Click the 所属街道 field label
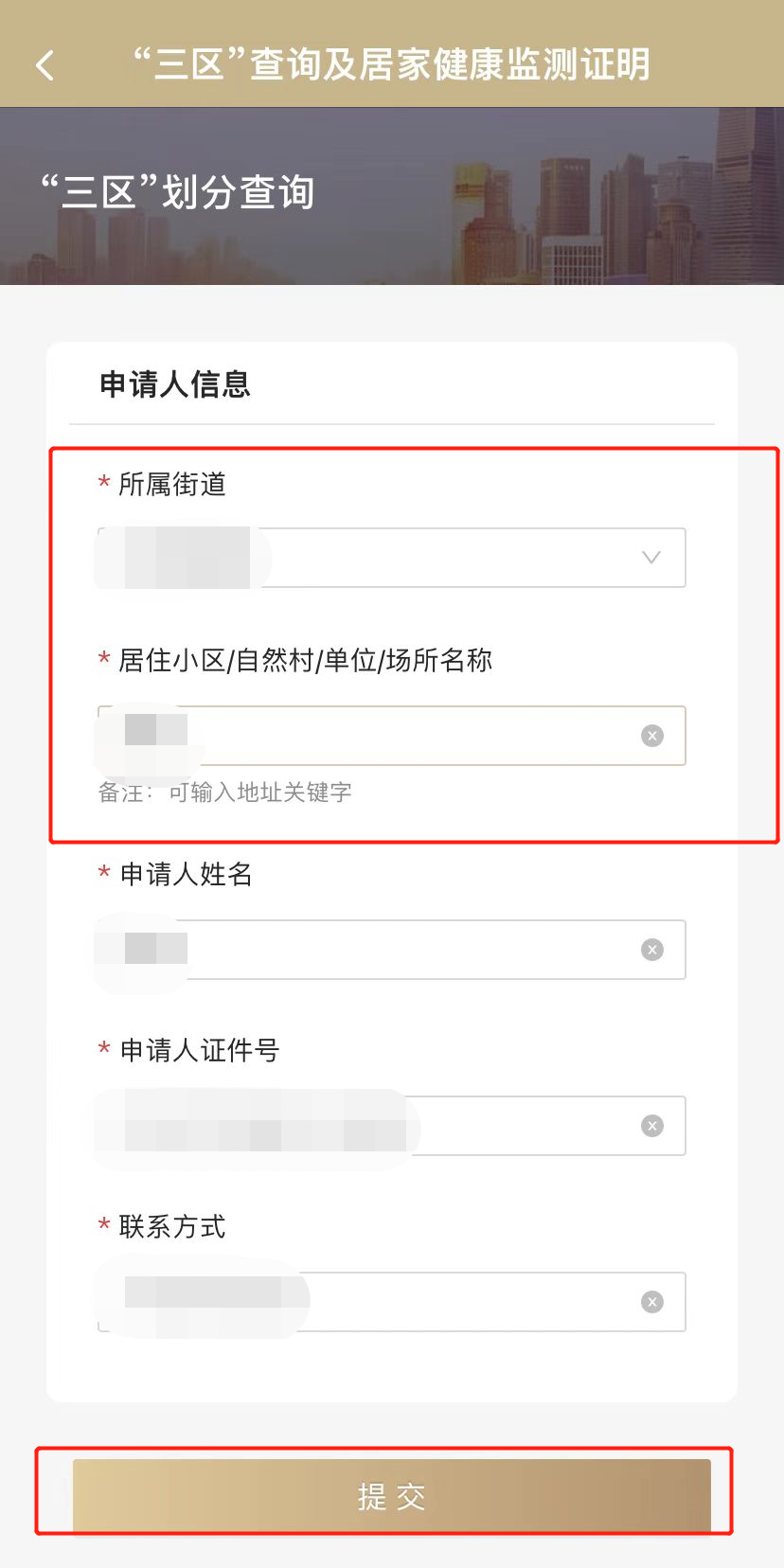This screenshot has height=1568, width=784. 172,485
